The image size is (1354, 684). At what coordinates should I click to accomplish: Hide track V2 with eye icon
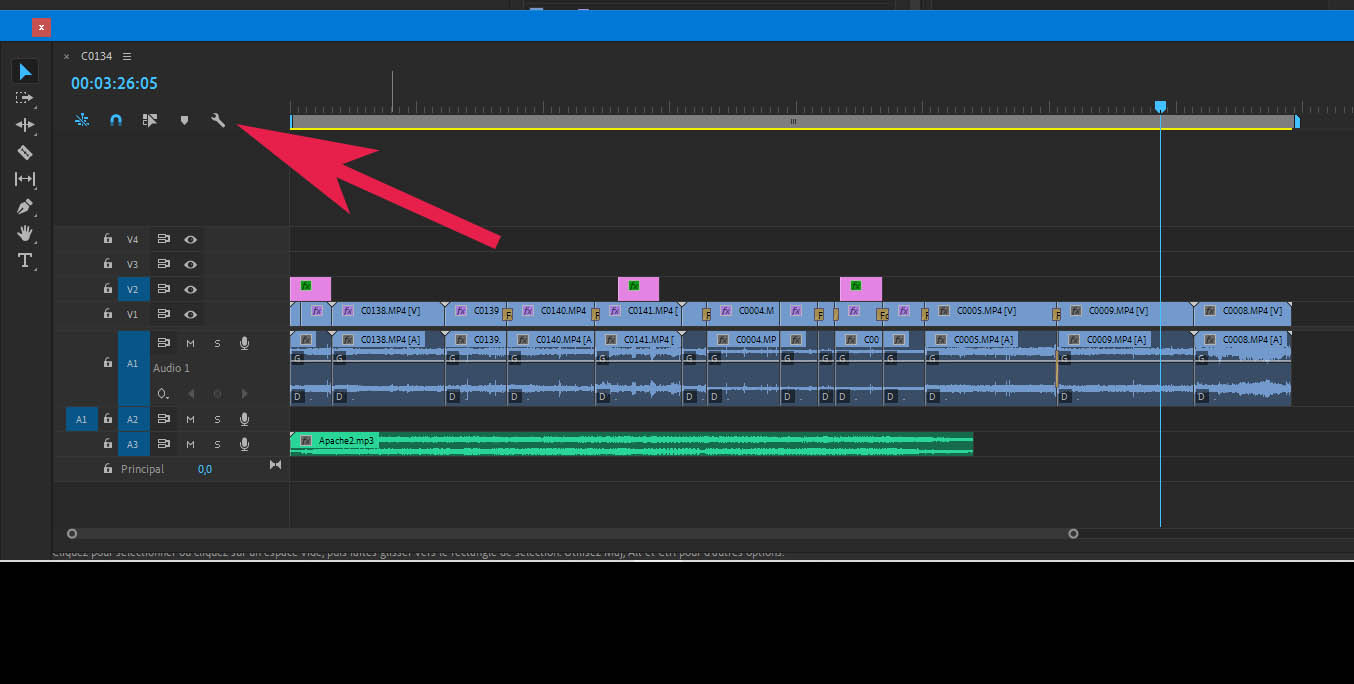coord(190,289)
